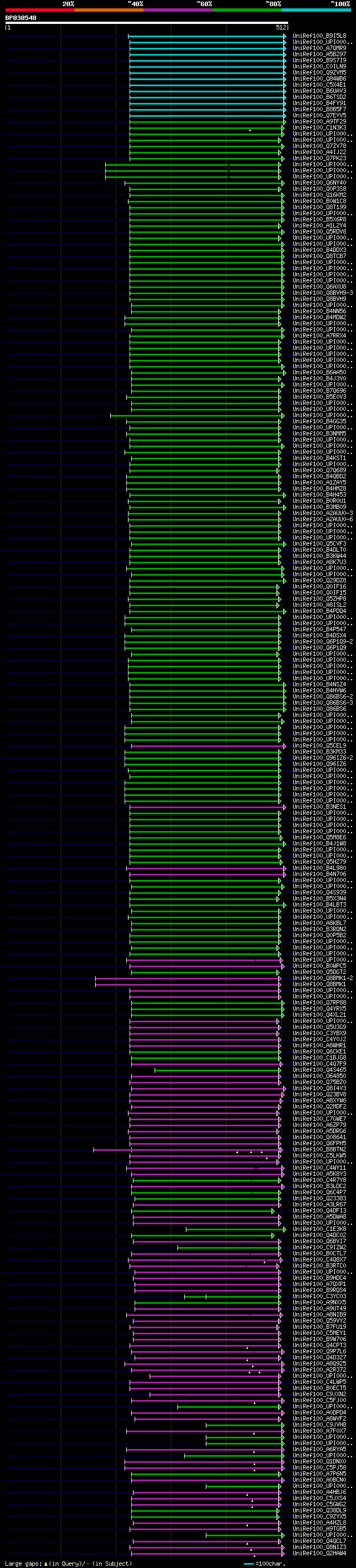Select the UniRef100_C5LKW5 label
The height and width of the screenshot is (1568, 356).
pyautogui.click(x=319, y=1155)
